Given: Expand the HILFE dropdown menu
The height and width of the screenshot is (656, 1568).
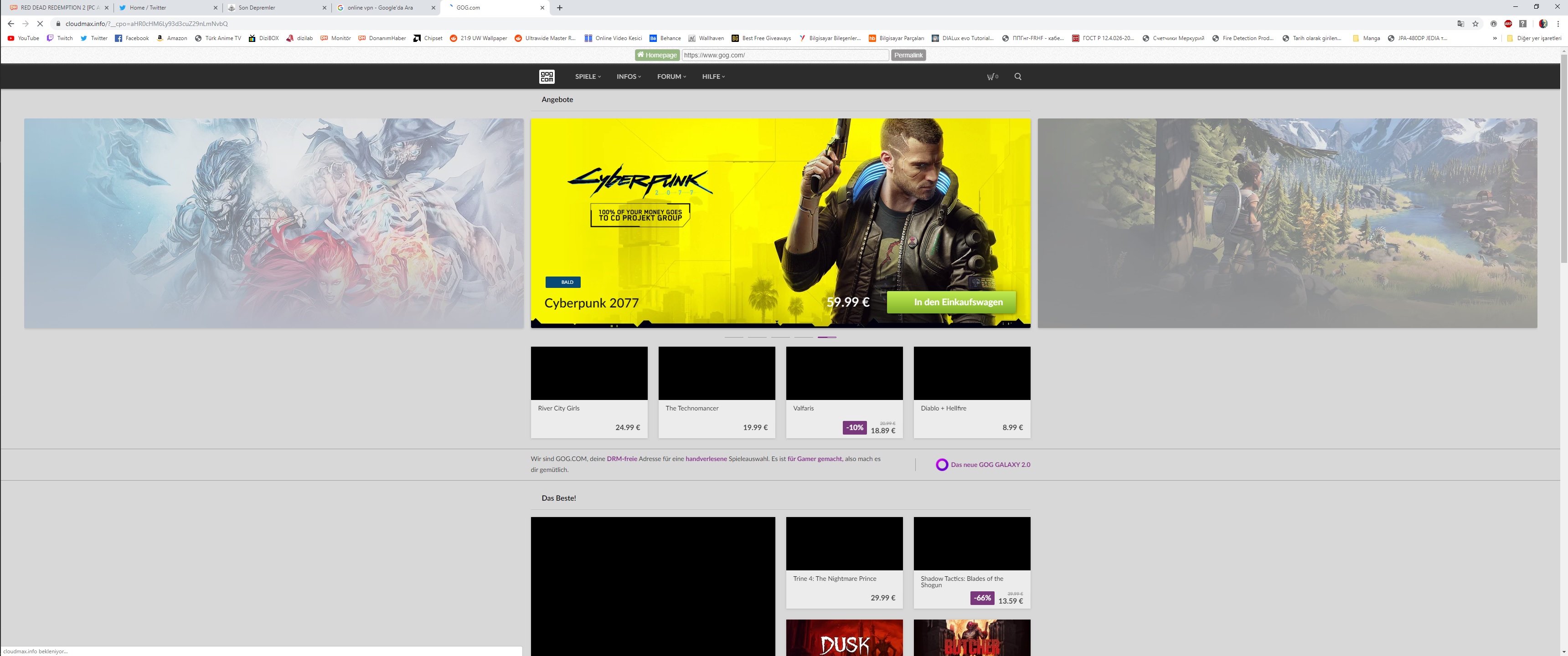Looking at the screenshot, I should coord(713,77).
